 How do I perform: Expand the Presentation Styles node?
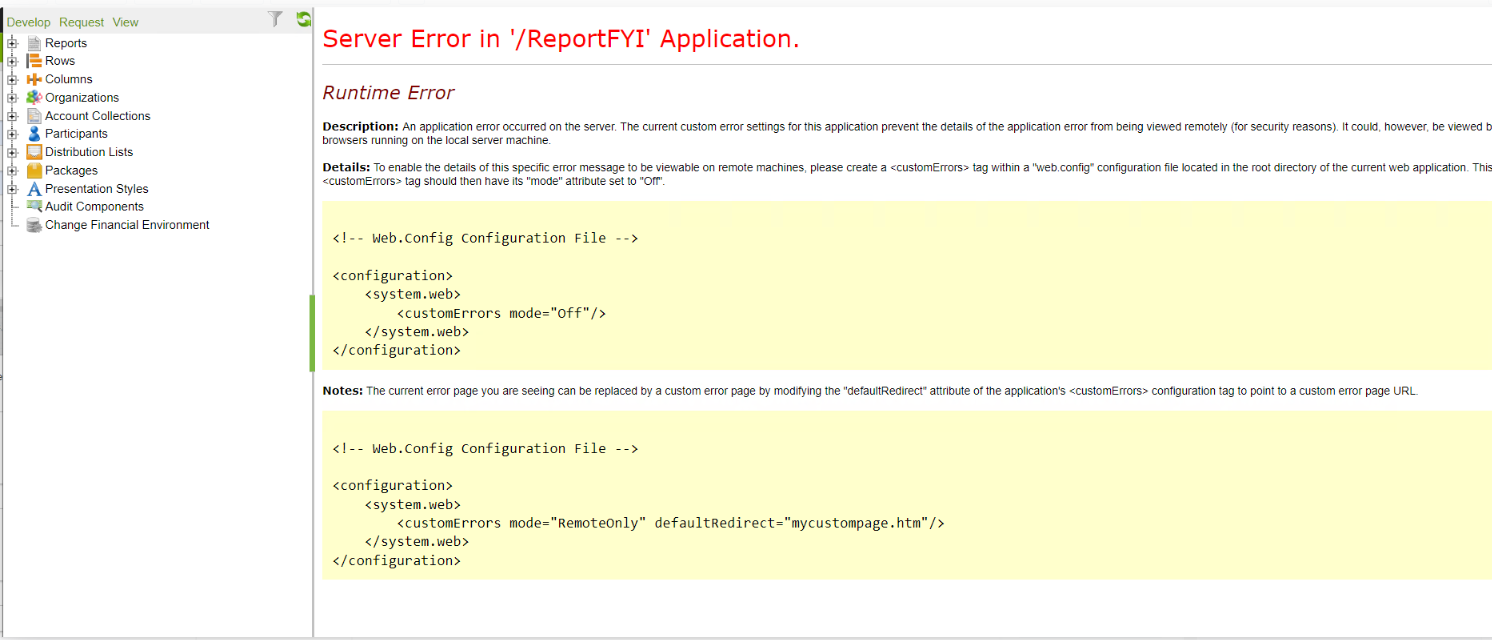click(13, 189)
